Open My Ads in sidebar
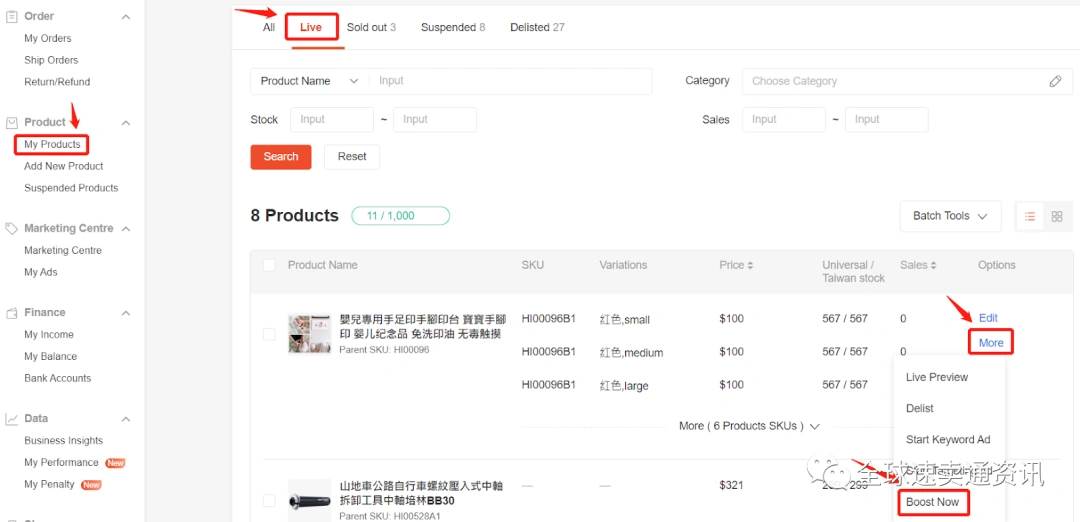Screen dimensions: 1080x522 [x=41, y=273]
